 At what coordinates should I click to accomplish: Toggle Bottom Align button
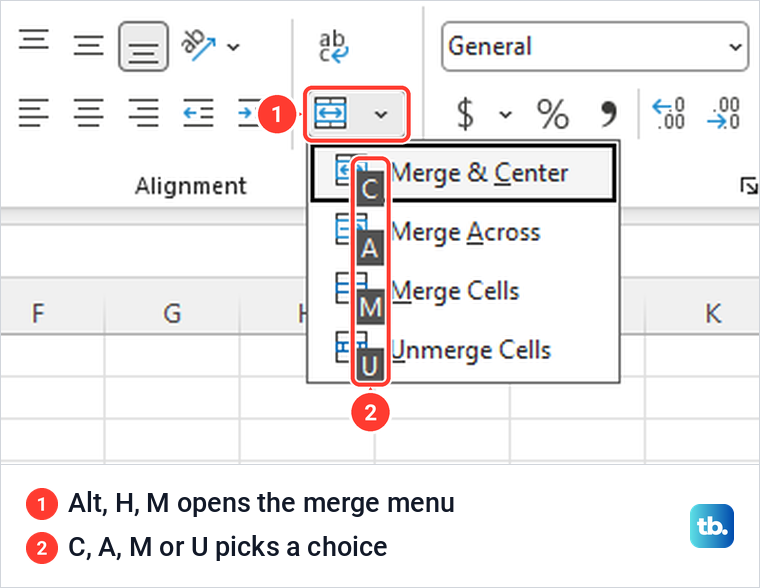point(143,47)
